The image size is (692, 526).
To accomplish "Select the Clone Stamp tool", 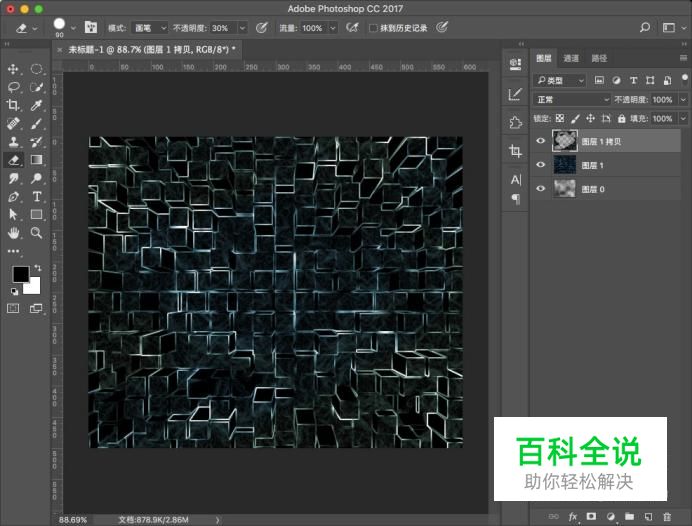I will tap(13, 141).
